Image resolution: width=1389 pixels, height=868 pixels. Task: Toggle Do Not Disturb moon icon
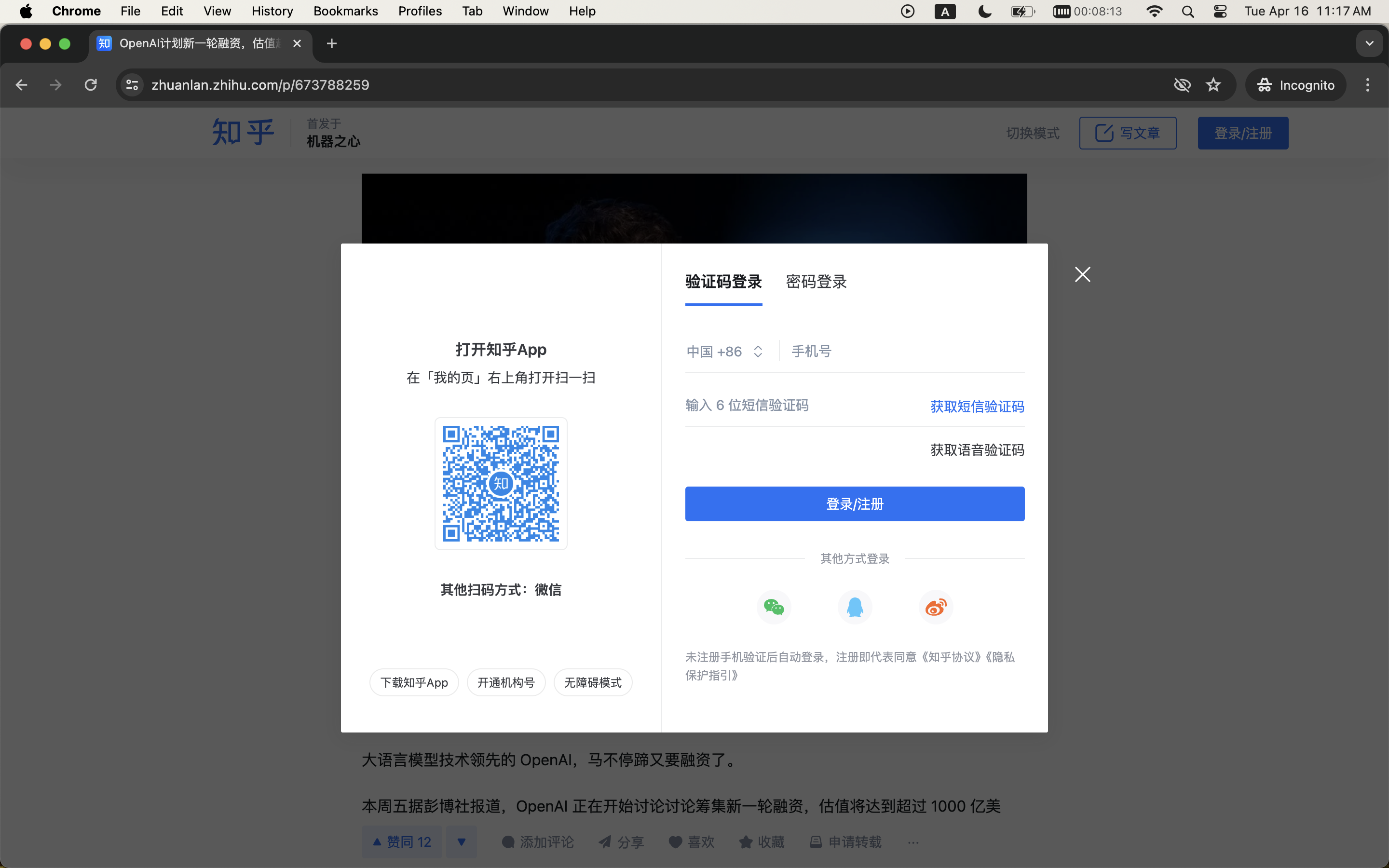[984, 11]
